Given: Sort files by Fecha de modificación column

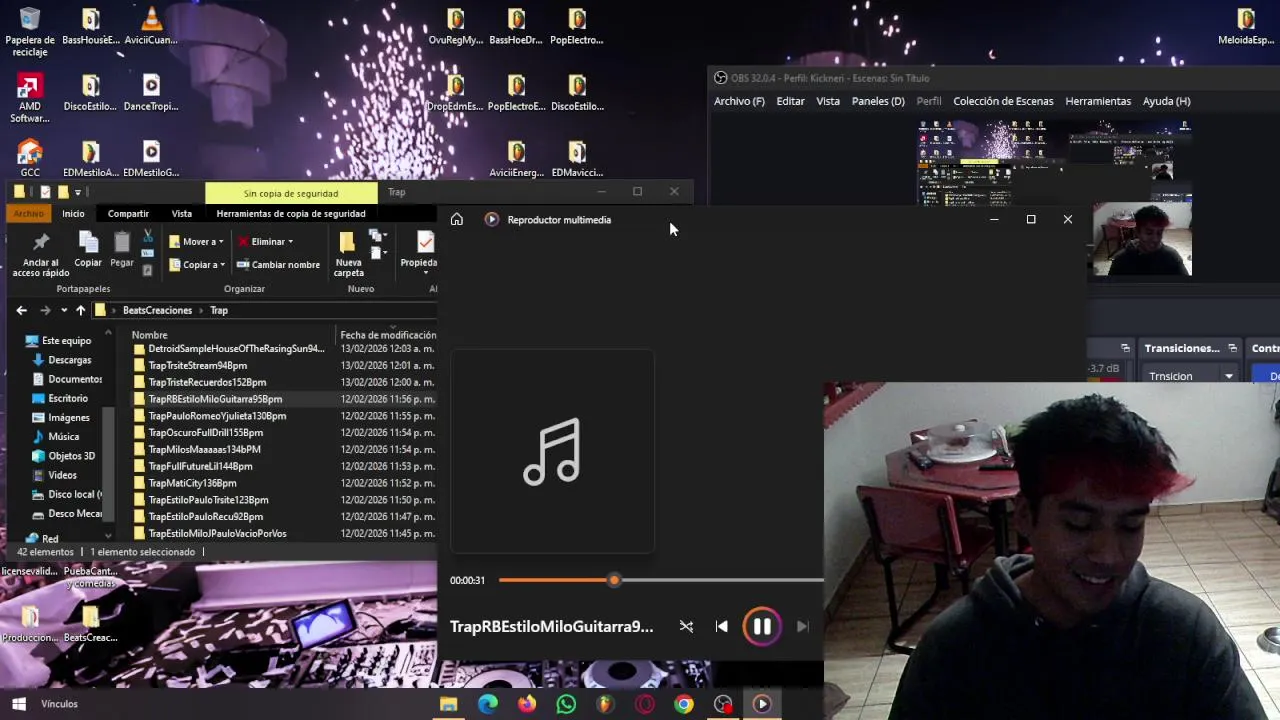Looking at the screenshot, I should click(x=388, y=335).
